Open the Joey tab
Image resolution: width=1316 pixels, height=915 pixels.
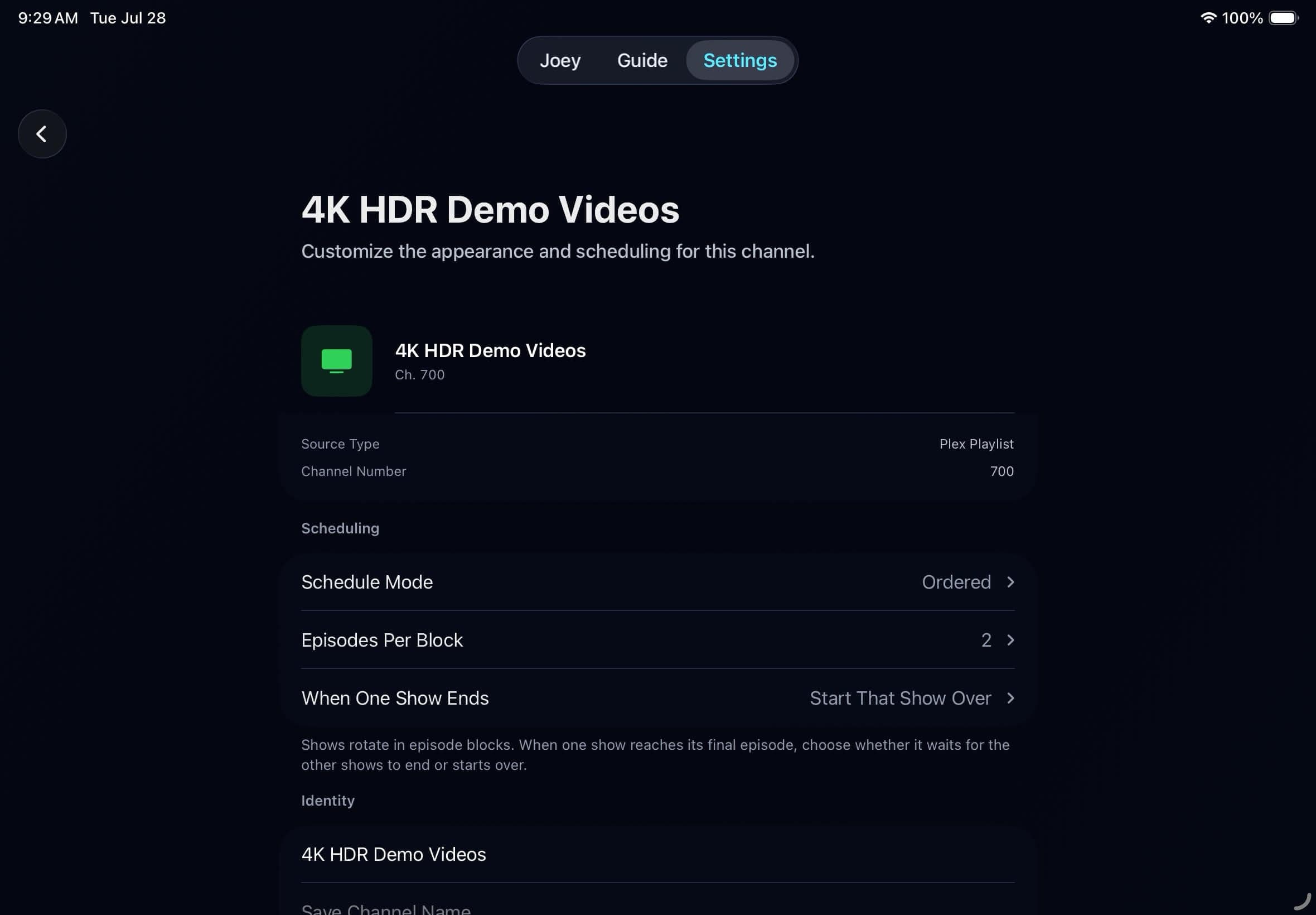560,60
